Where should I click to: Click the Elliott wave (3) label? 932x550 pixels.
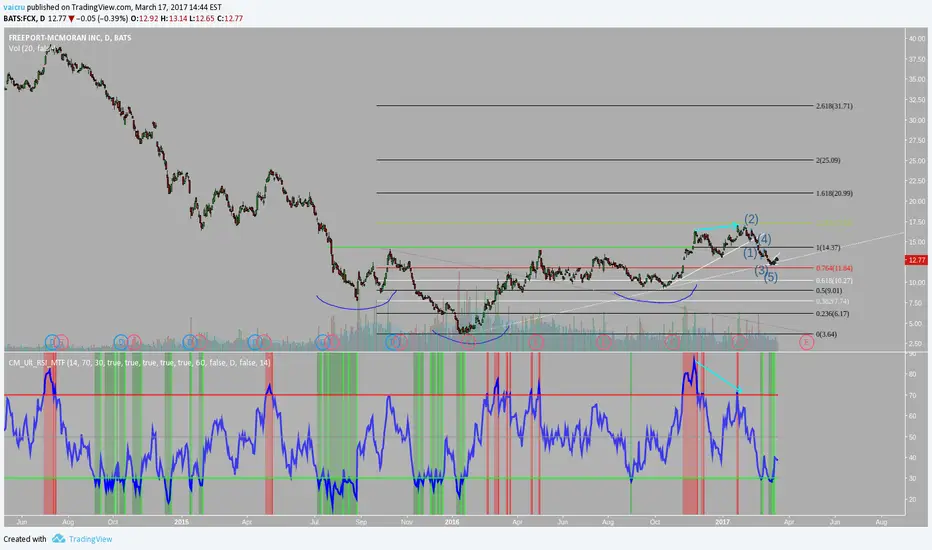click(761, 270)
